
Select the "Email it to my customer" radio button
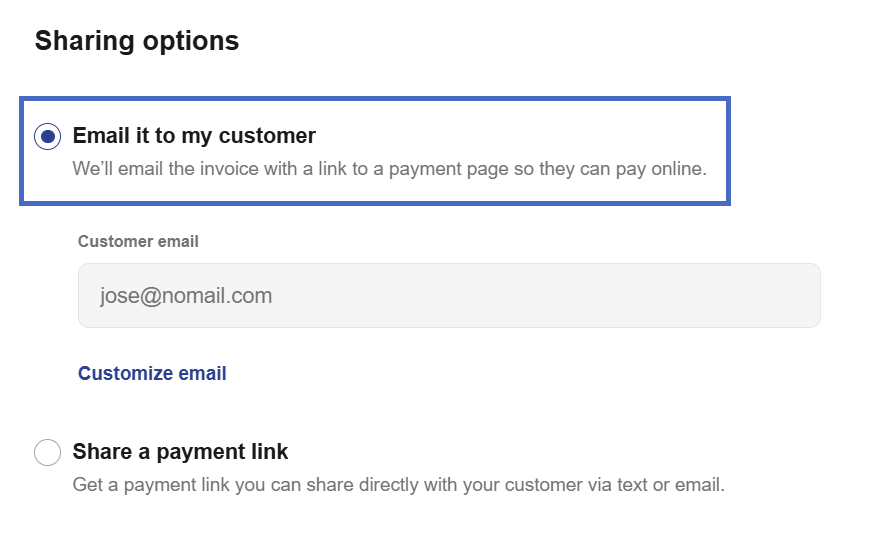tap(47, 136)
